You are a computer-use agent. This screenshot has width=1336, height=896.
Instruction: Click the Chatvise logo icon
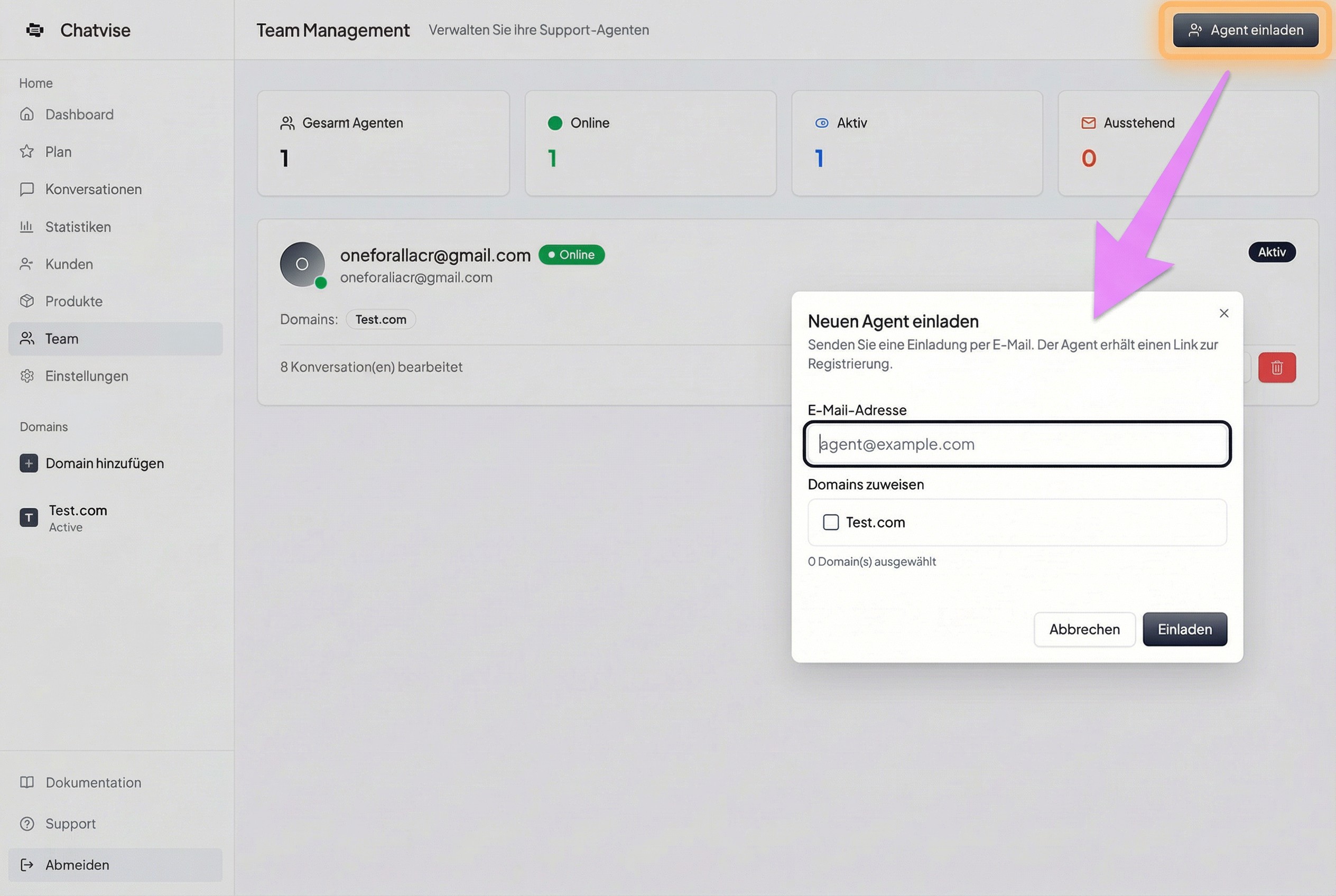pos(35,30)
